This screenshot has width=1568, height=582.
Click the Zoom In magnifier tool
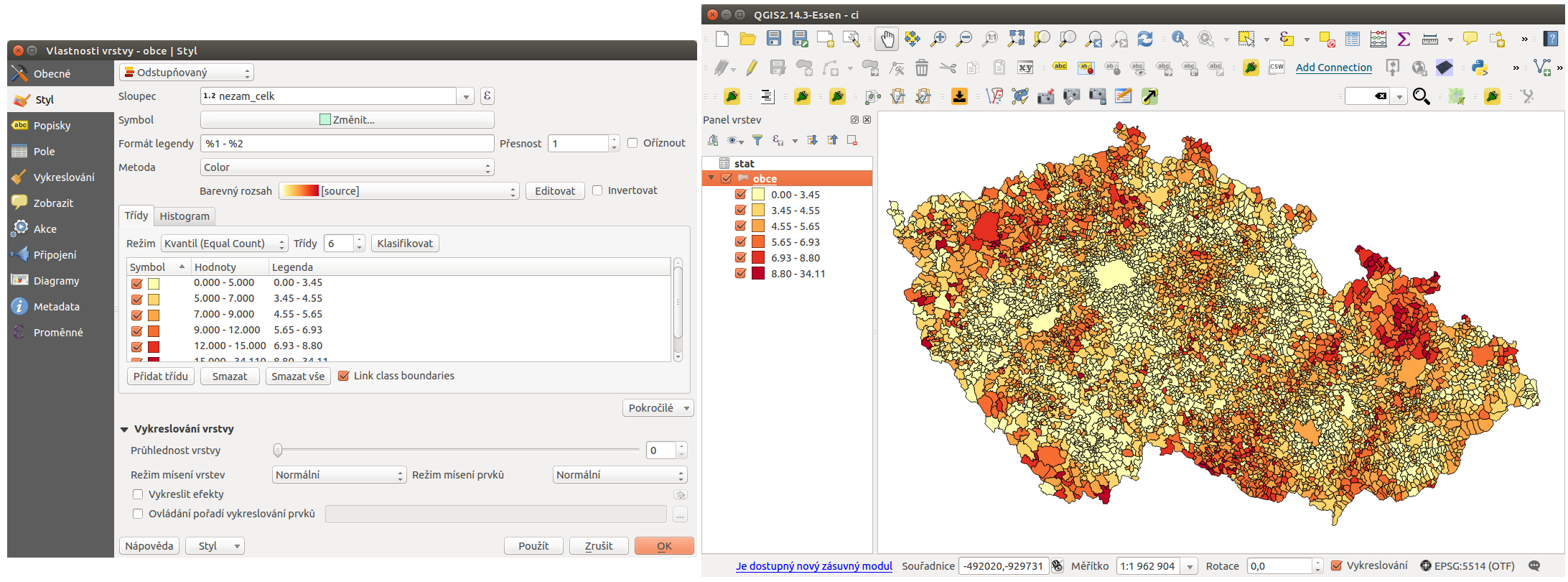[x=938, y=39]
